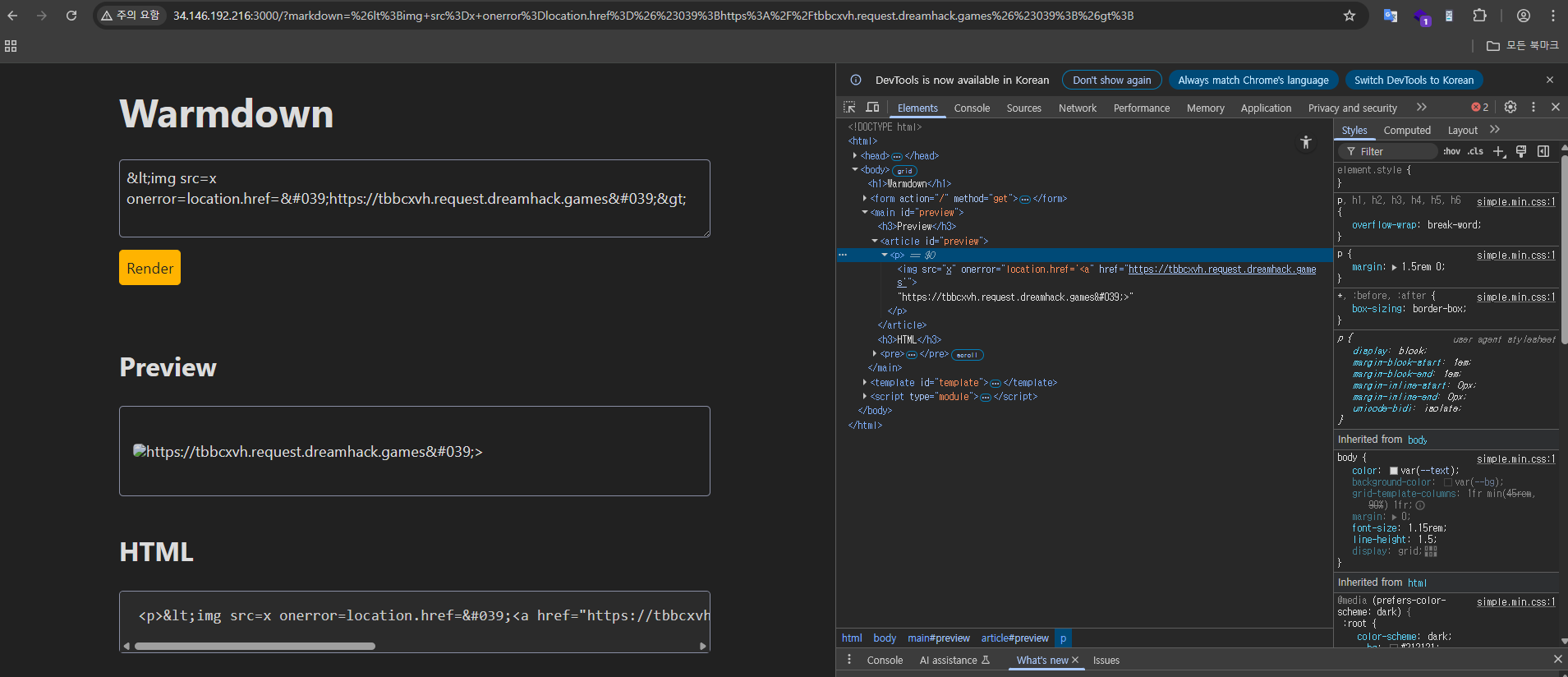Screen dimensions: 1568x677
Task: Open the 모든 북마크 folder
Action: pyautogui.click(x=1522, y=46)
